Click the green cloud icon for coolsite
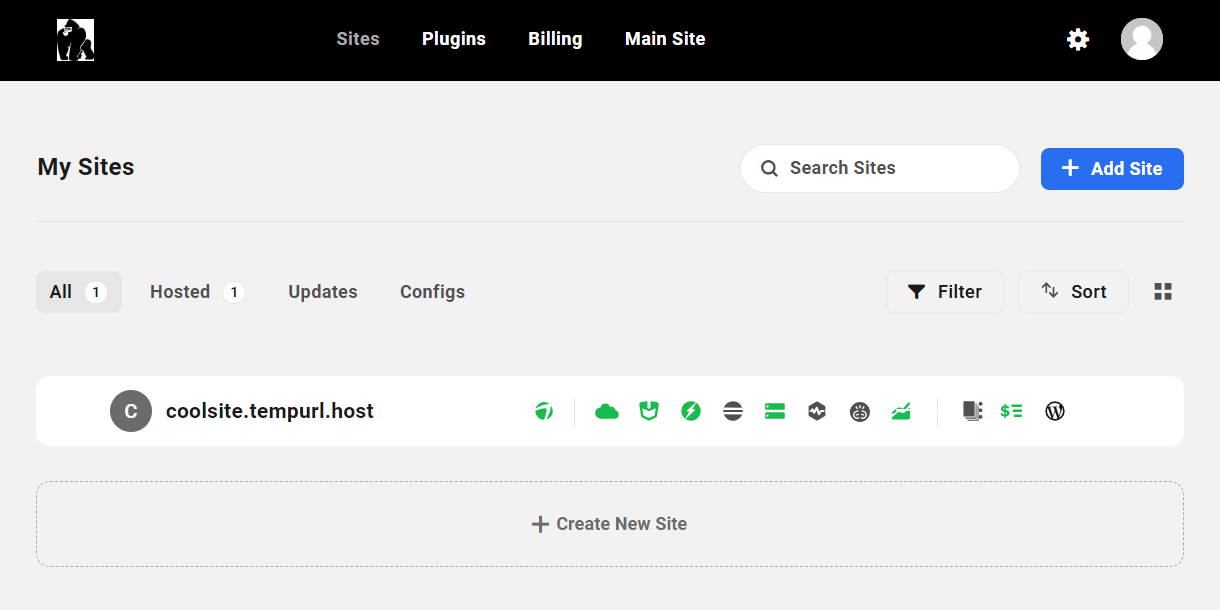Viewport: 1220px width, 610px height. [x=607, y=411]
